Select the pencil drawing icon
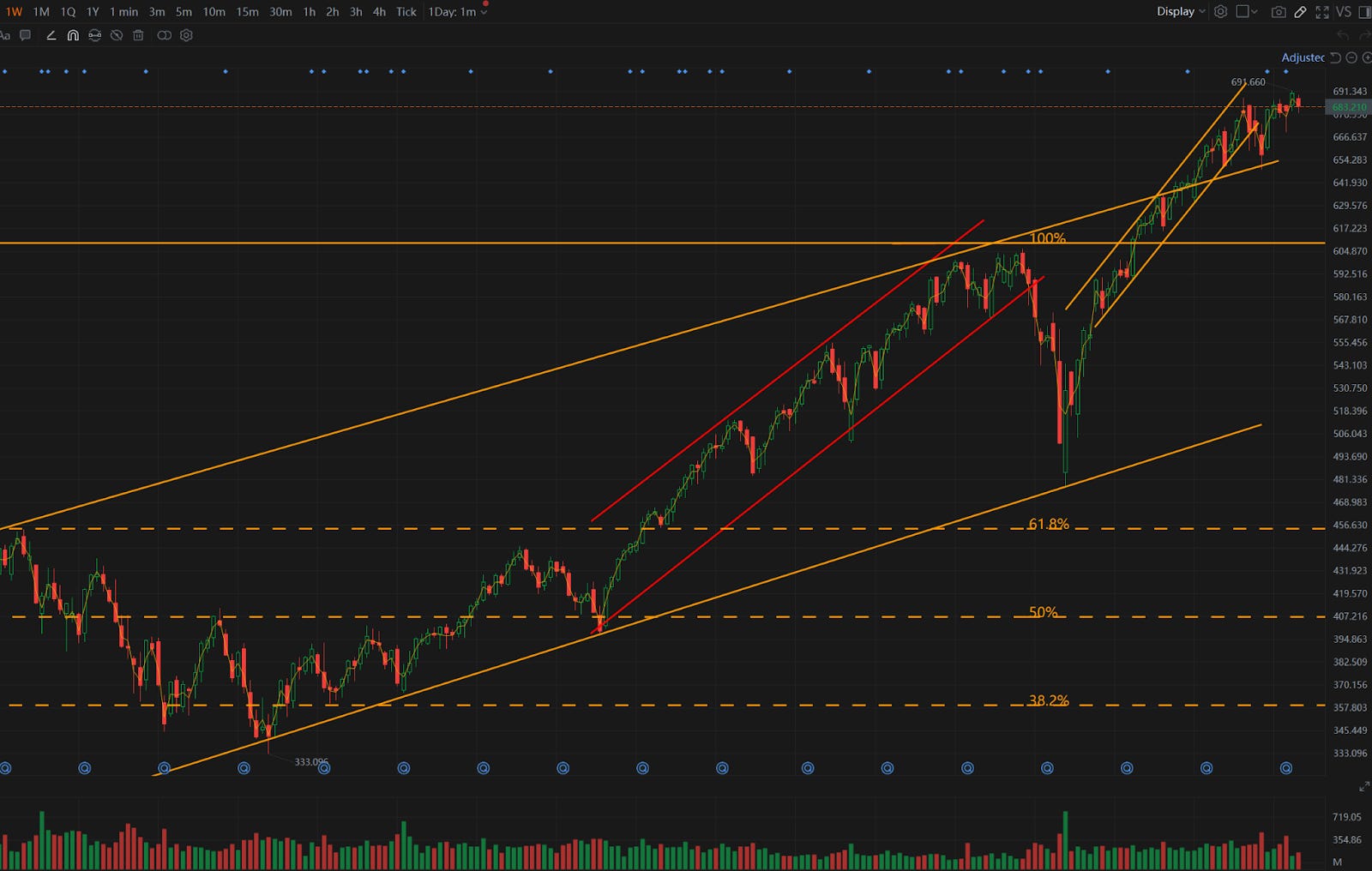 tap(1301, 12)
